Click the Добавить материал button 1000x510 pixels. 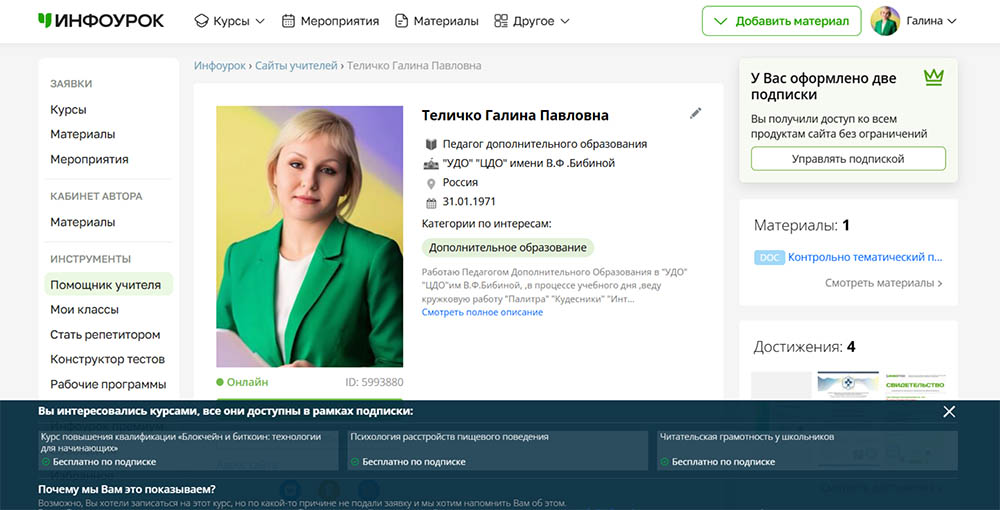pyautogui.click(x=781, y=21)
